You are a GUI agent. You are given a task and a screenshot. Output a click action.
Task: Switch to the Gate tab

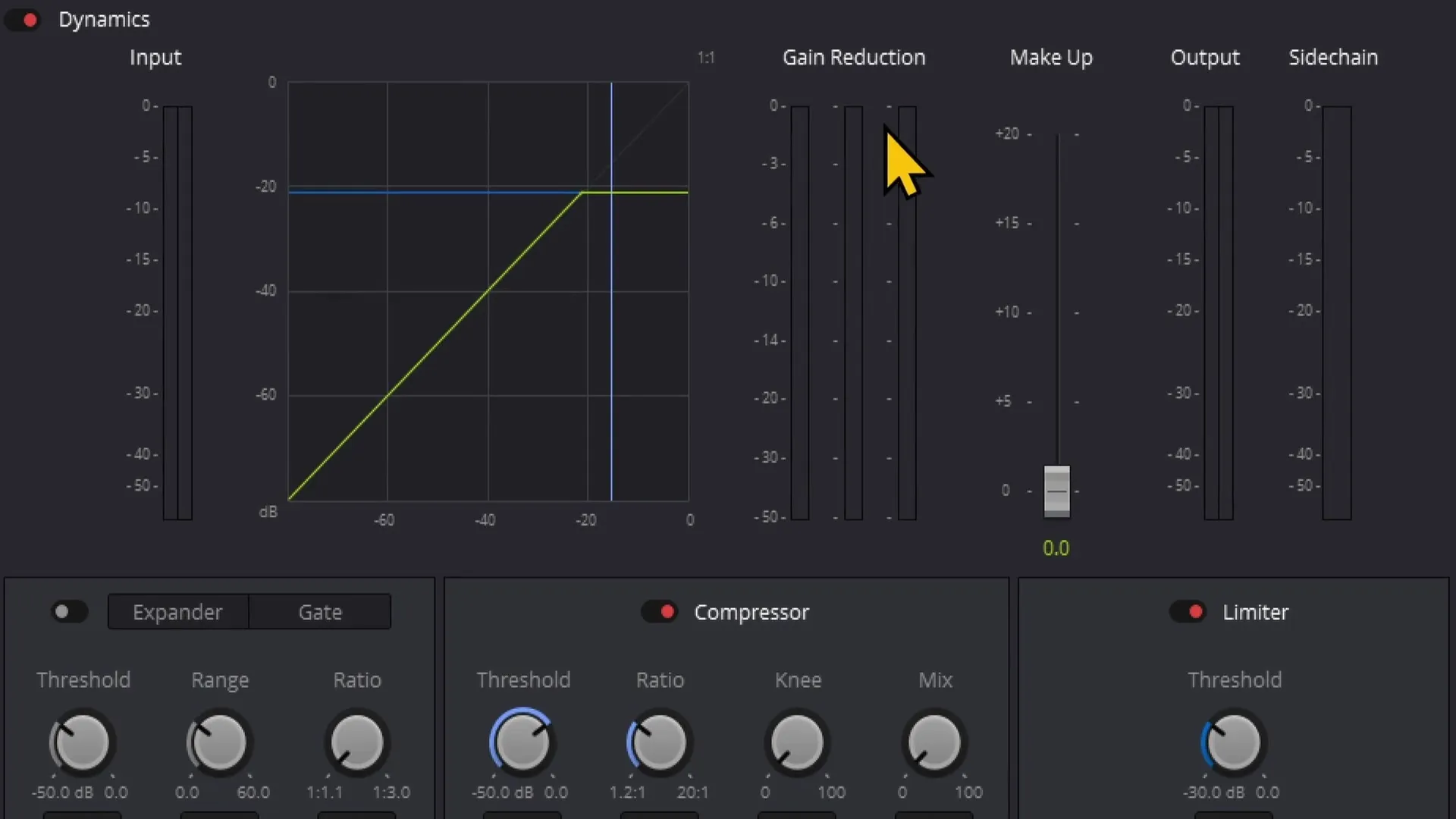320,611
